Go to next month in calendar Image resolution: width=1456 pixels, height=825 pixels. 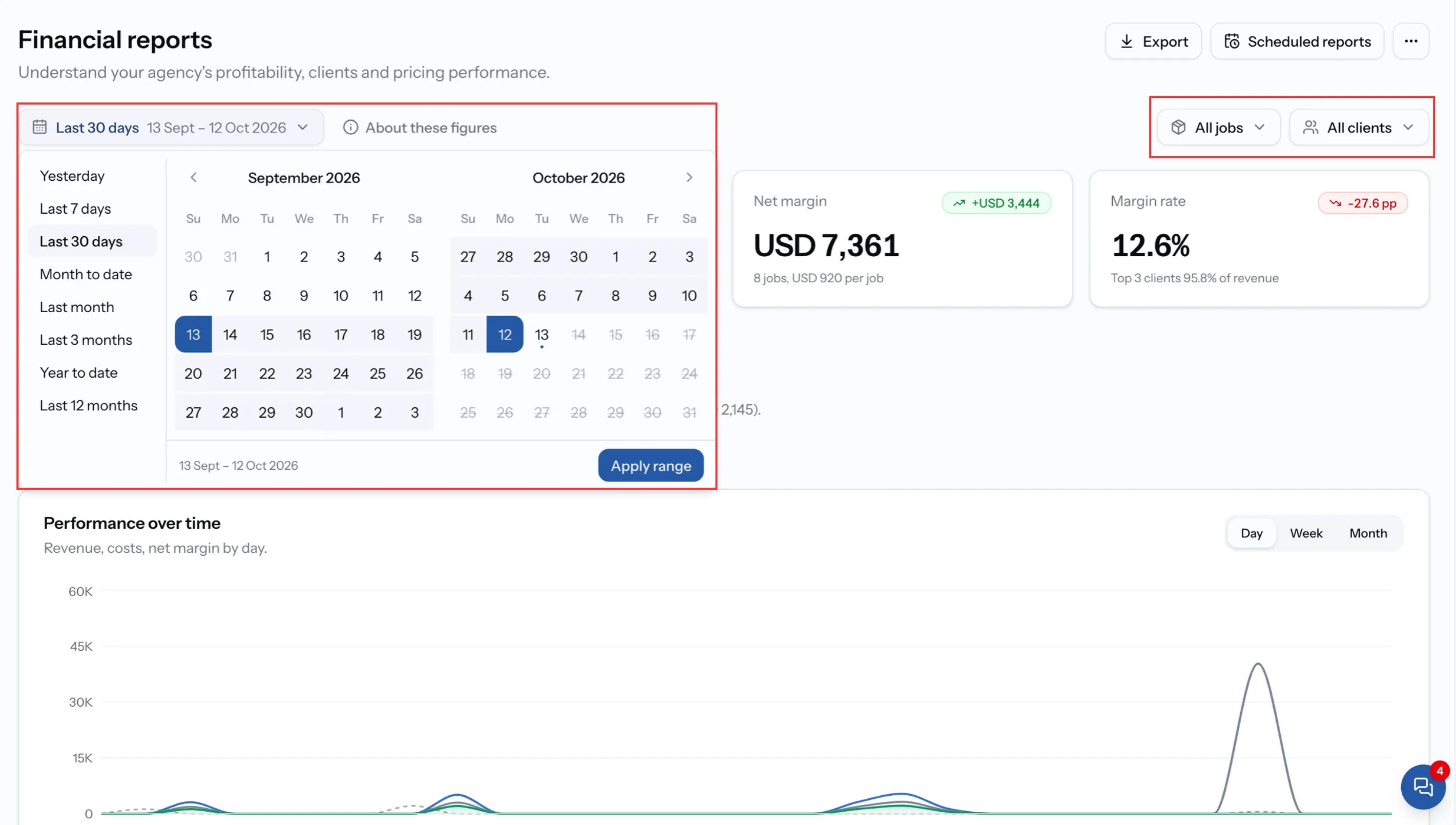click(689, 177)
